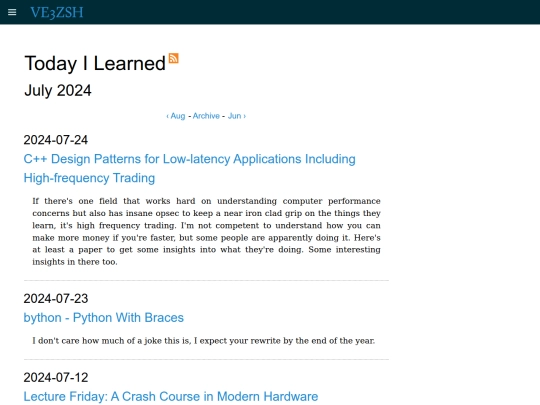
Task: Click the July 2024 subheading
Action: pos(58,91)
